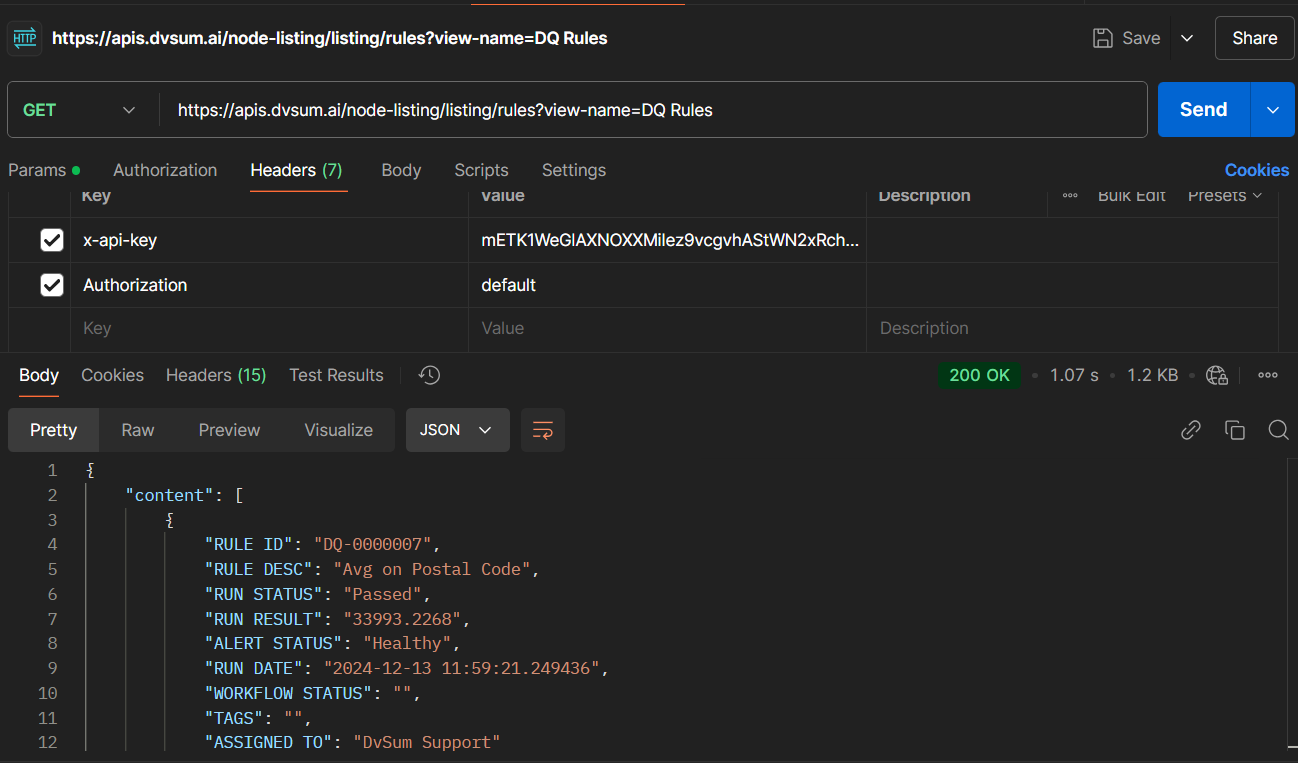This screenshot has height=763, width=1298.
Task: Click the Save floppy disk icon
Action: pyautogui.click(x=1103, y=38)
